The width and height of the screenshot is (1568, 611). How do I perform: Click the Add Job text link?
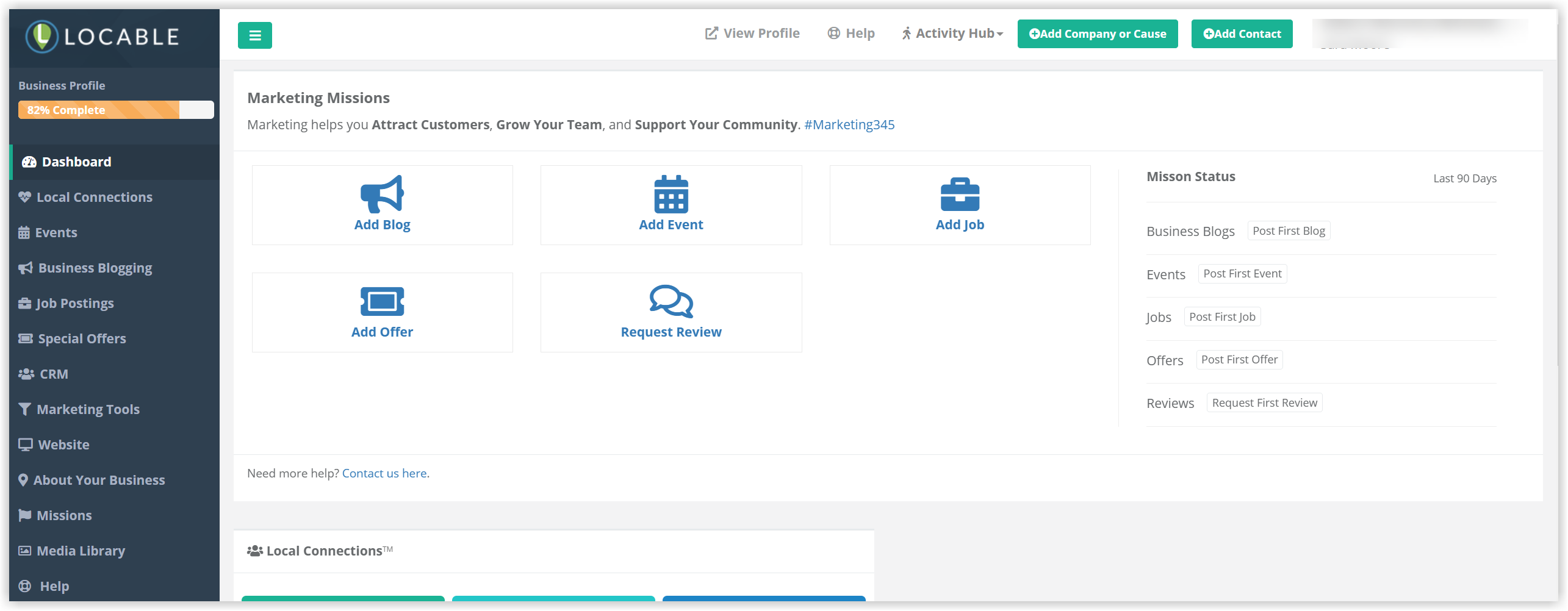click(960, 225)
